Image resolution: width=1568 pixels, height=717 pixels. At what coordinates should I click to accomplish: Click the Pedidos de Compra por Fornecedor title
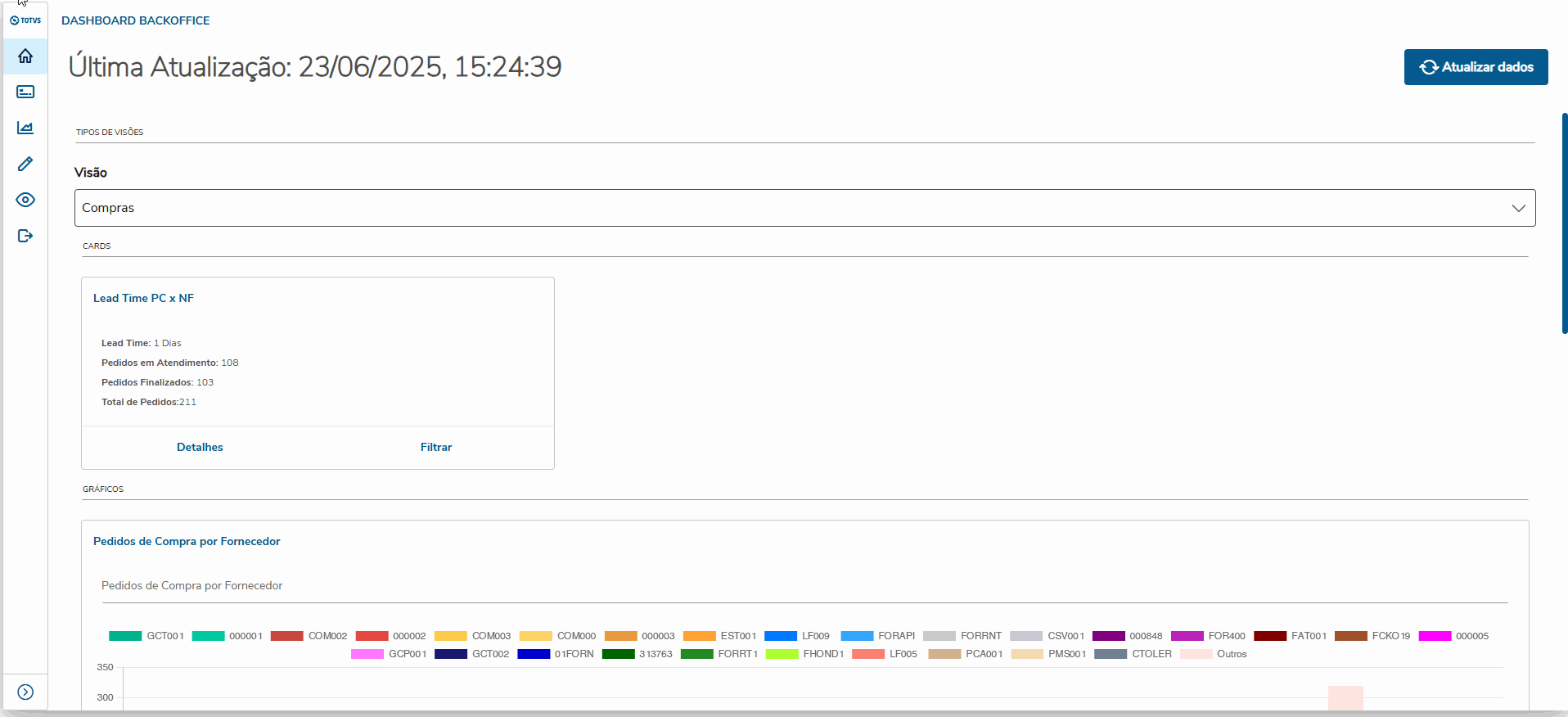point(187,541)
